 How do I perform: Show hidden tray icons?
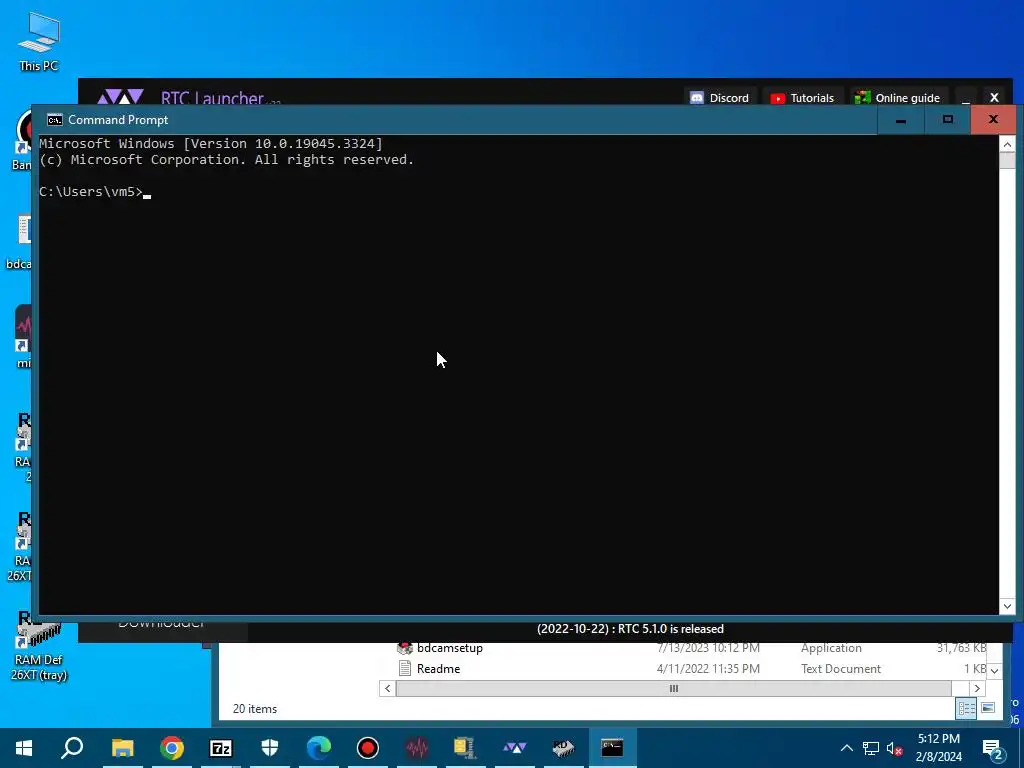tap(846, 748)
